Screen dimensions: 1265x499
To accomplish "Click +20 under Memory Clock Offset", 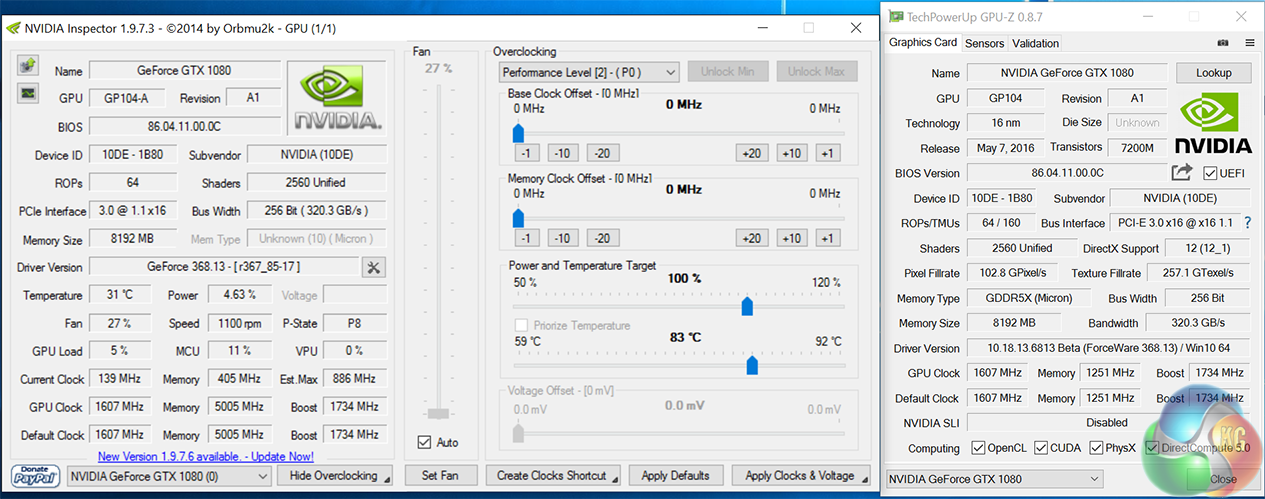I will 751,238.
